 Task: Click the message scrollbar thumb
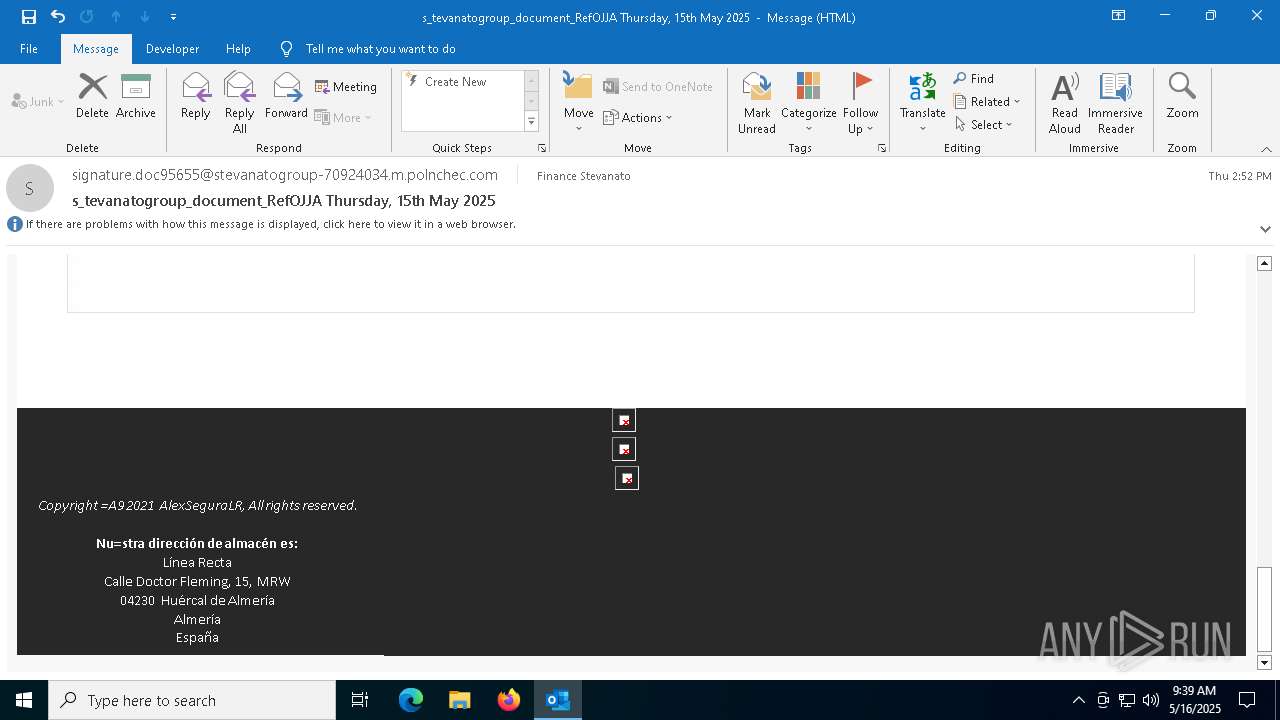tap(1264, 609)
